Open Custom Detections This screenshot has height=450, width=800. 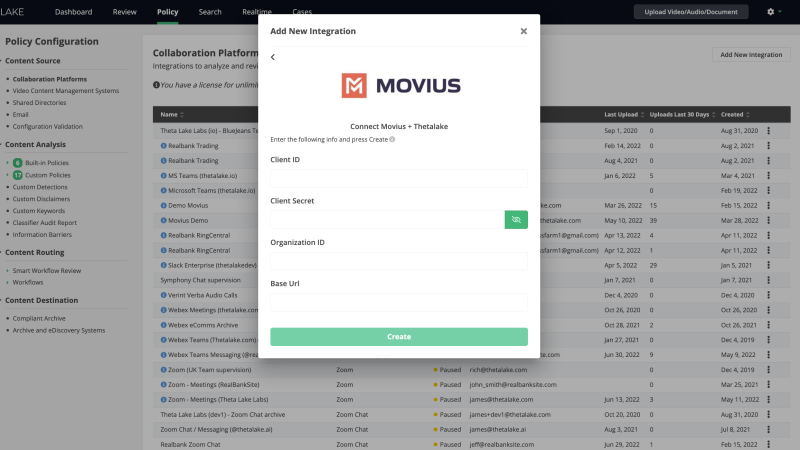point(40,187)
